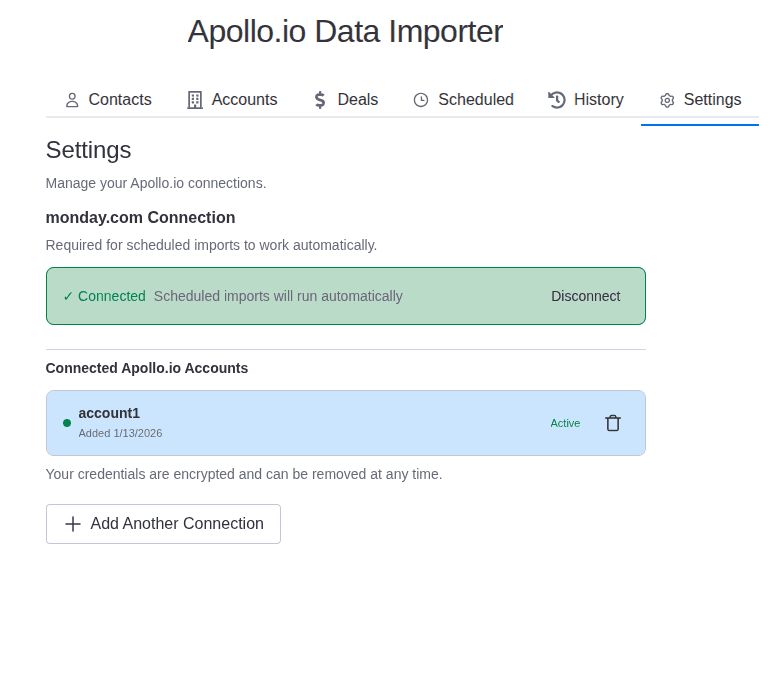Image resolution: width=782 pixels, height=697 pixels.
Task: Delete account1 with the trash icon
Action: click(x=613, y=423)
